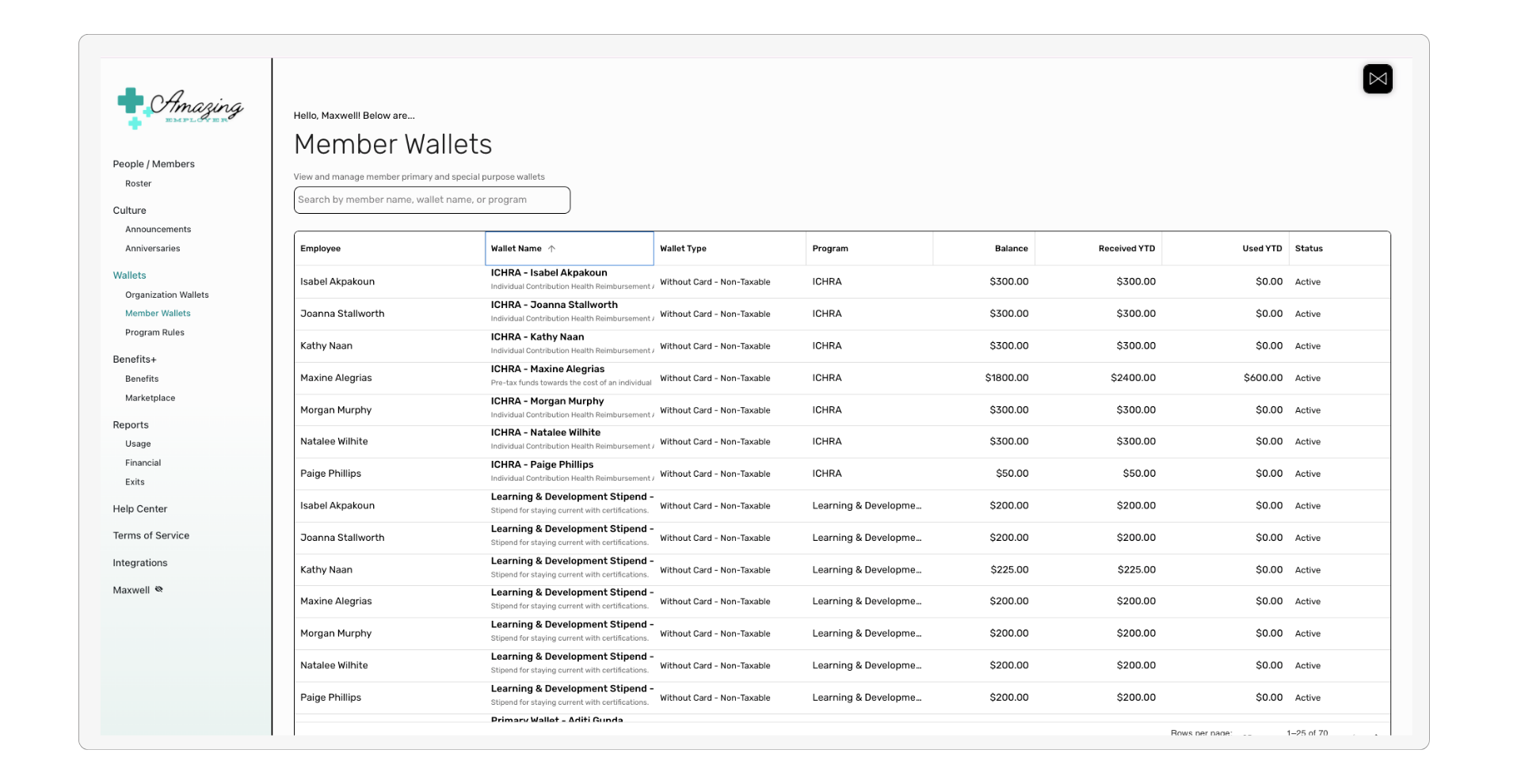This screenshot has height=784, width=1521.
Task: Open Terms of Service
Action: point(151,536)
